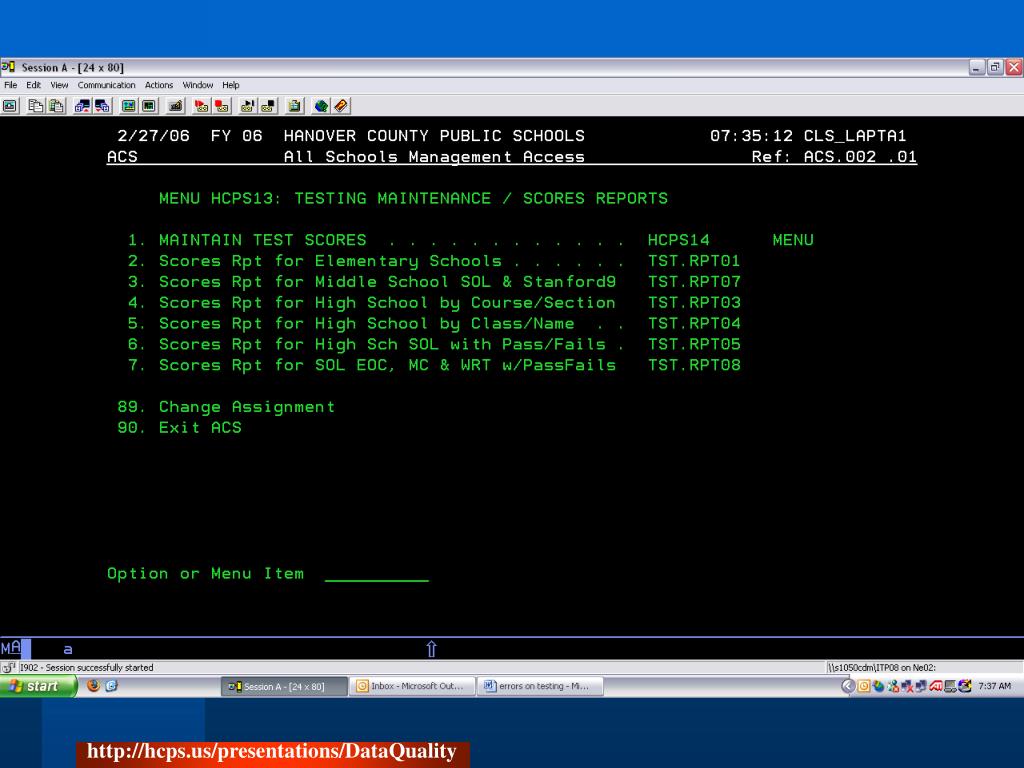Click the Help Index toolbar icon
The width and height of the screenshot is (1024, 768).
pyautogui.click(x=341, y=106)
